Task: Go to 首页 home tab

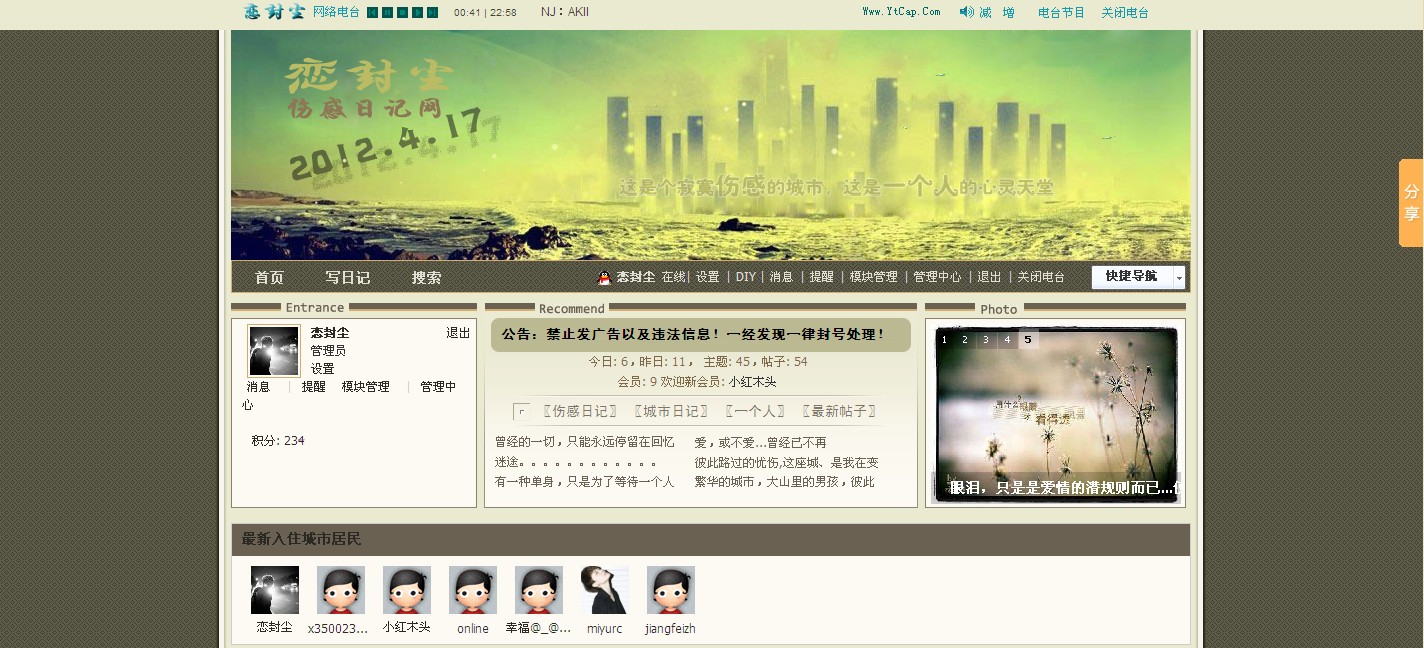Action: pyautogui.click(x=269, y=277)
